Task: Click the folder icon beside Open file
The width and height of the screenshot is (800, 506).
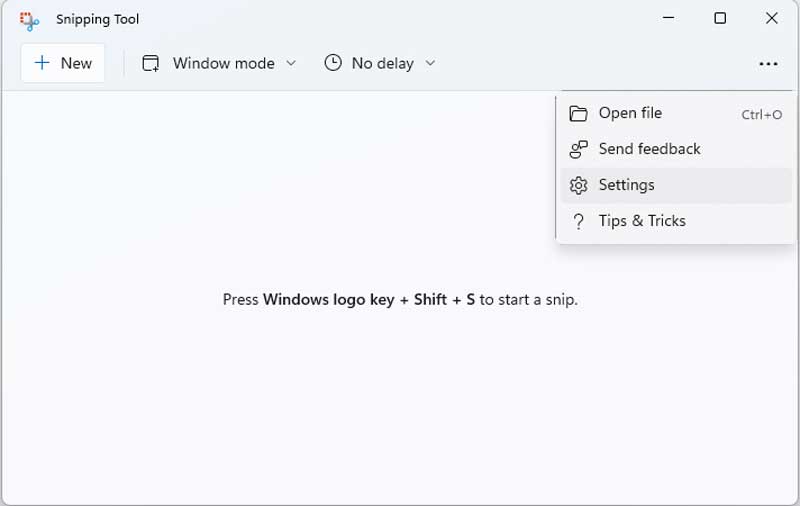Action: [x=578, y=113]
